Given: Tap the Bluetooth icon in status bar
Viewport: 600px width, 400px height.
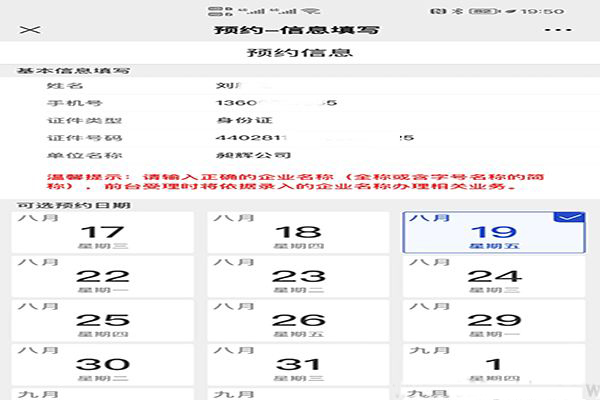Looking at the screenshot, I should tap(457, 11).
